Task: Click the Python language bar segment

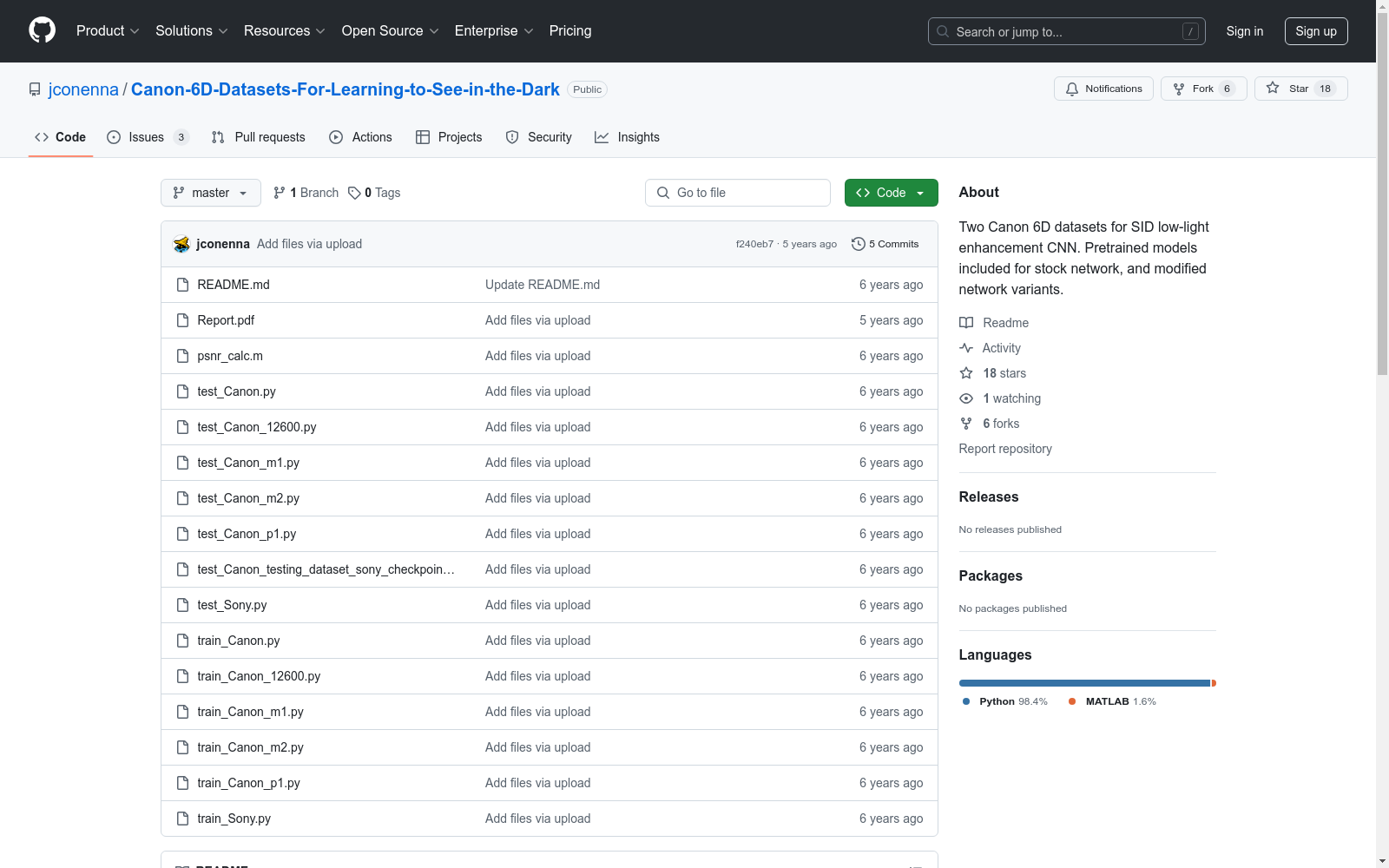Action: (x=1084, y=683)
